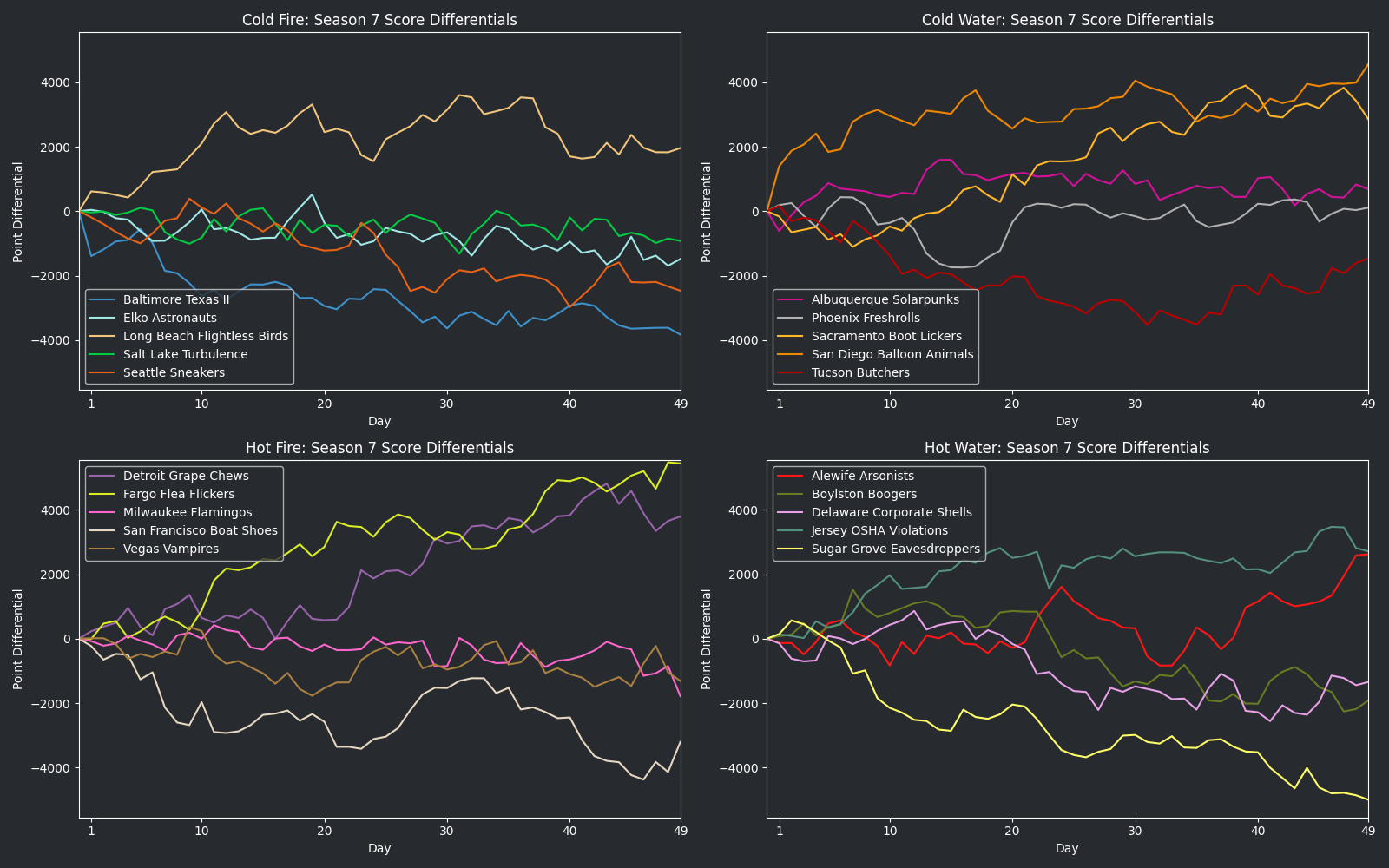Click Day 49 tick label under Cold Water
The height and width of the screenshot is (868, 1389).
[x=1367, y=404]
